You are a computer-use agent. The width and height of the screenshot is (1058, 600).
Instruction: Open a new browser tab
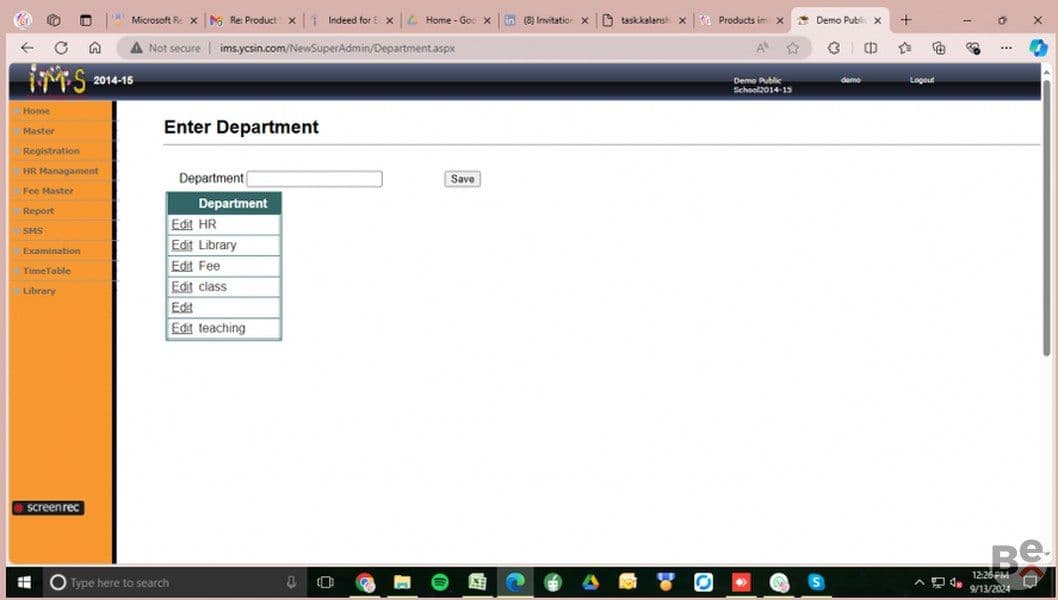tap(906, 20)
